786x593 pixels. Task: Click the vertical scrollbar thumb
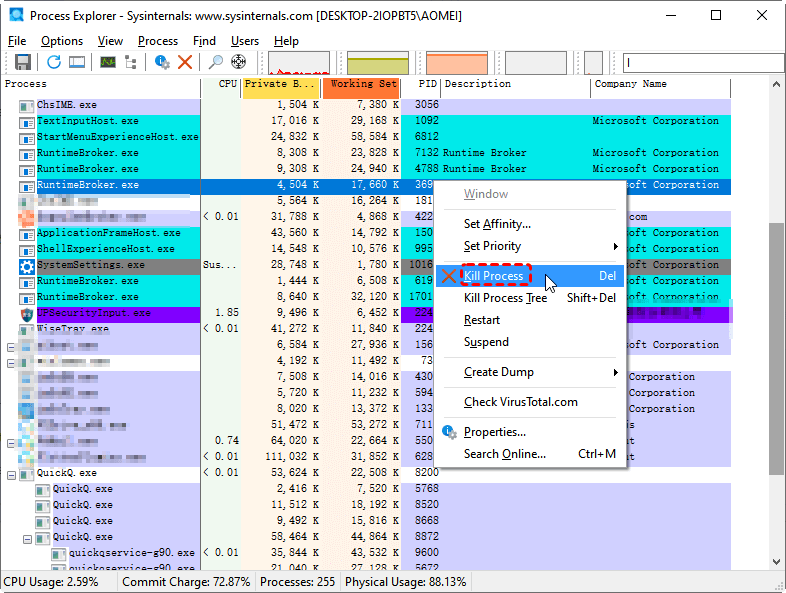(x=776, y=348)
